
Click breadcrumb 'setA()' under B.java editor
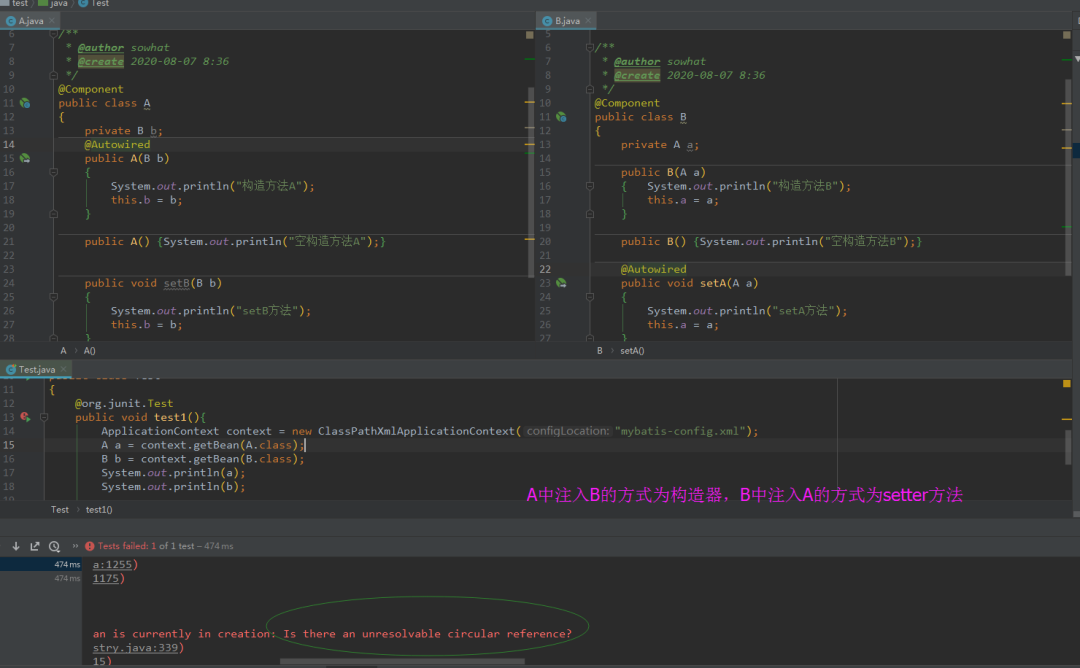(632, 351)
